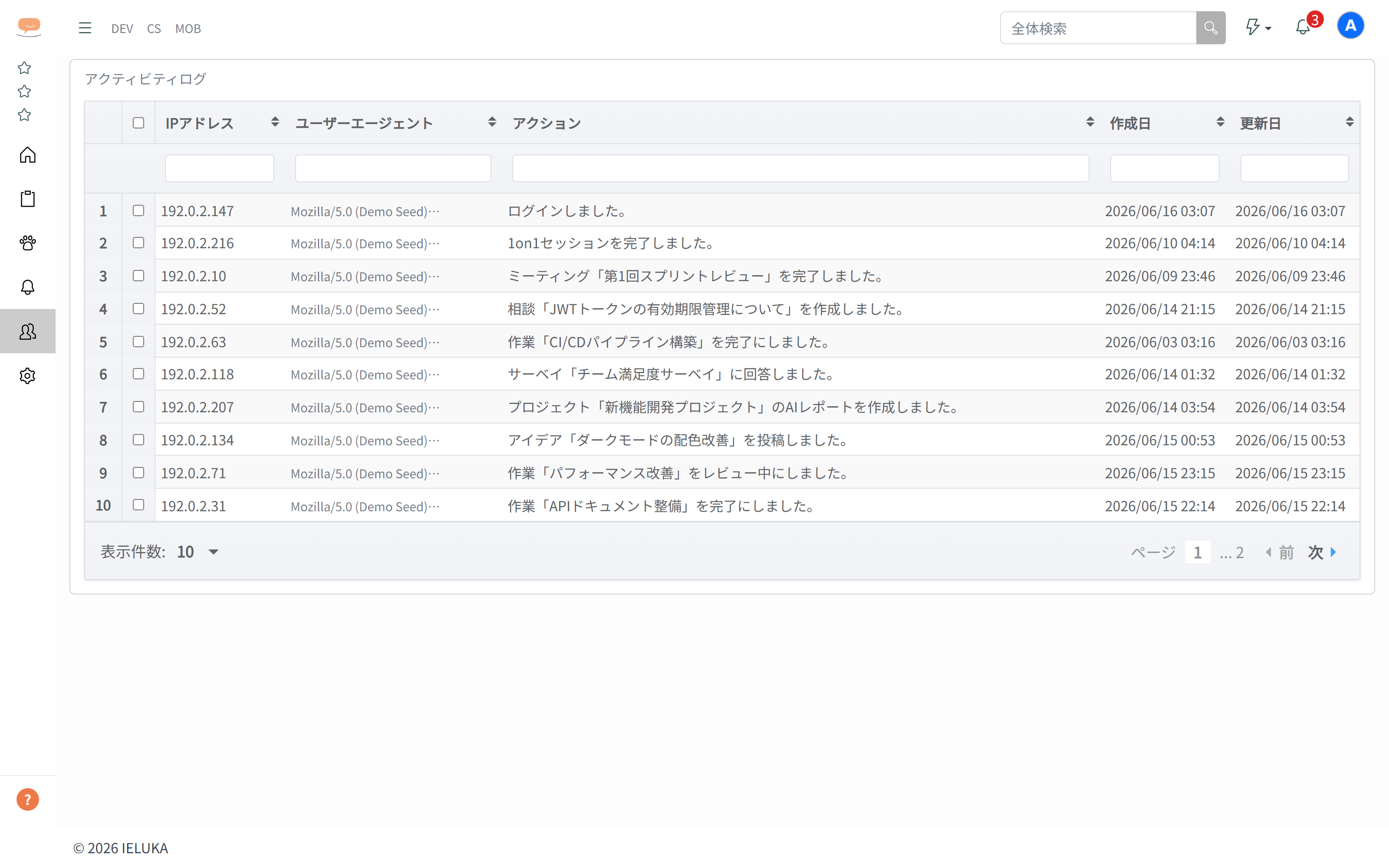The height and width of the screenshot is (868, 1389).
Task: Click the second star favorite icon
Action: pyautogui.click(x=24, y=91)
